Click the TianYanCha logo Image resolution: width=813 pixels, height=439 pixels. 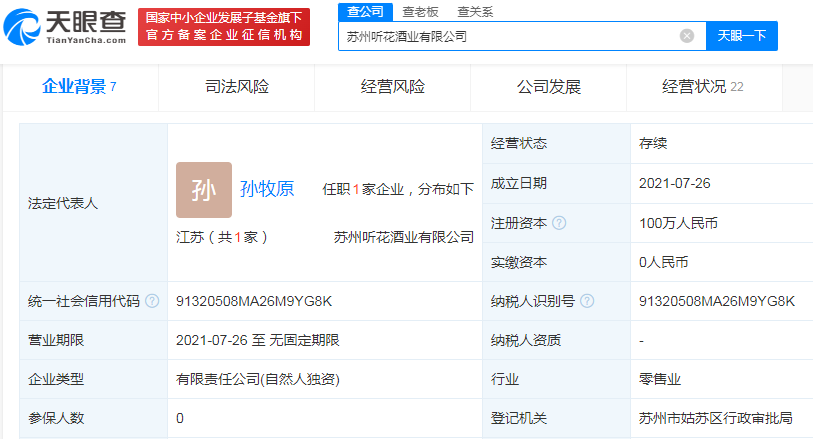(x=65, y=27)
